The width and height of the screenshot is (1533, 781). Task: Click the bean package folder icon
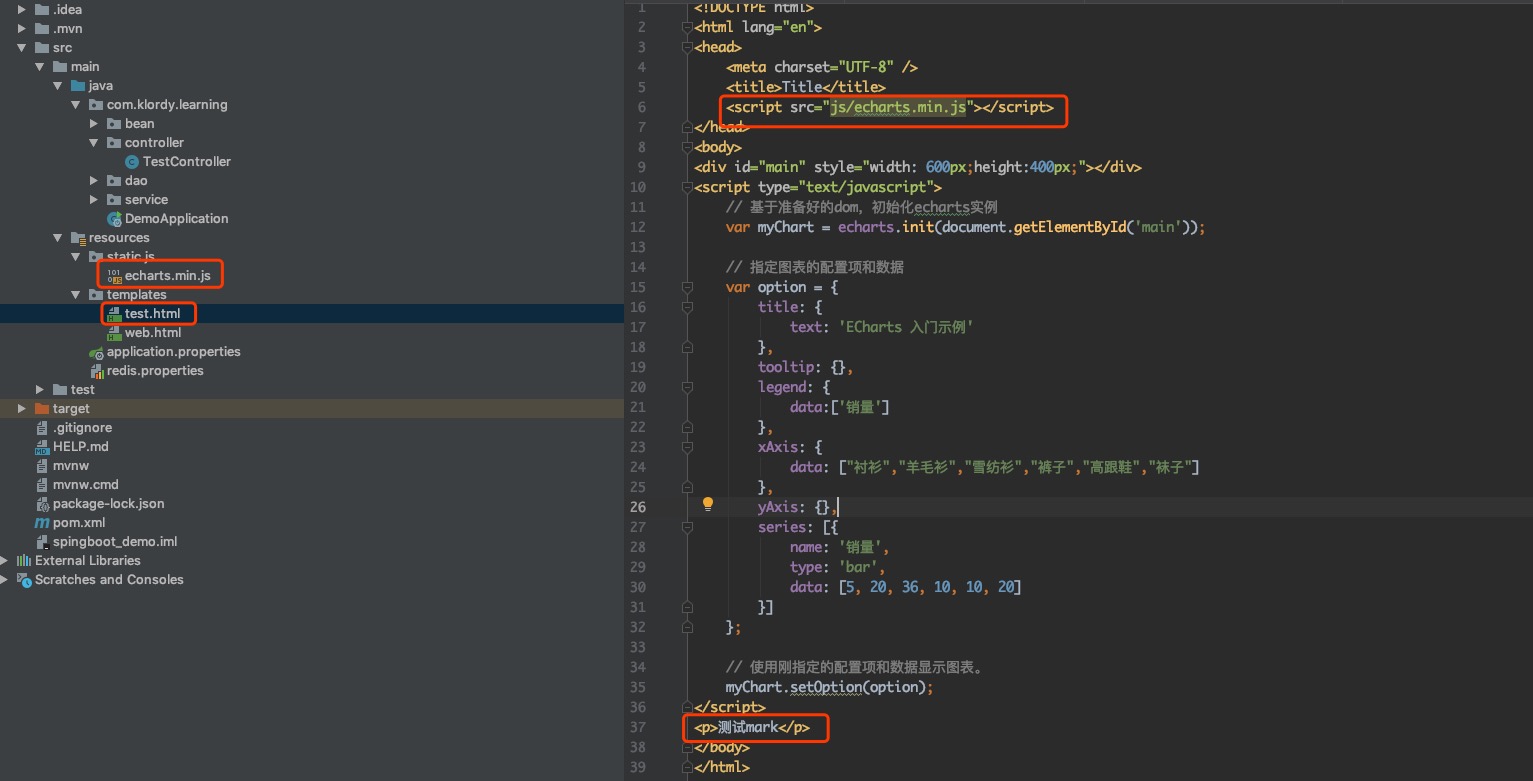pyautogui.click(x=114, y=124)
